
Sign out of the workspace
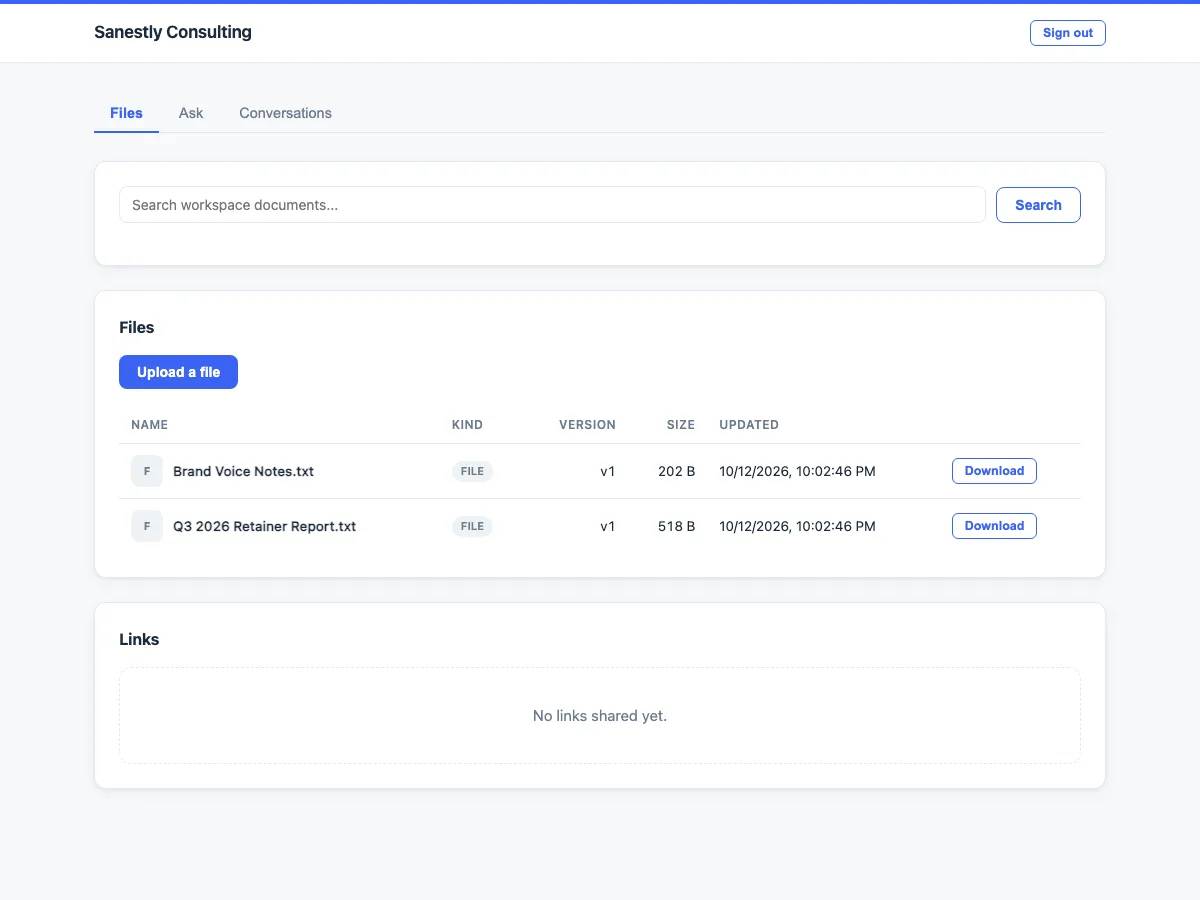pos(1068,33)
